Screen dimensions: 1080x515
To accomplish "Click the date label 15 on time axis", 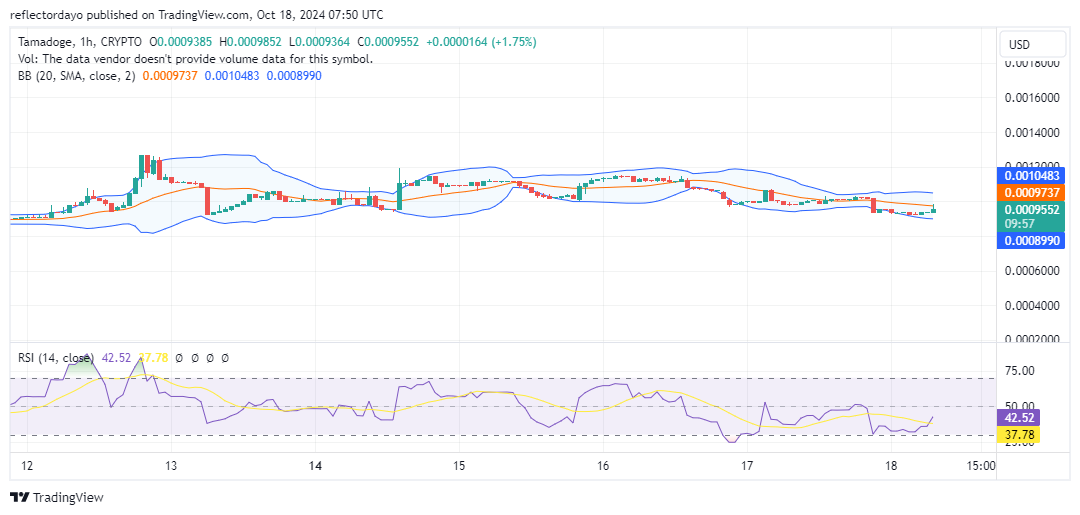I will pyautogui.click(x=459, y=466).
